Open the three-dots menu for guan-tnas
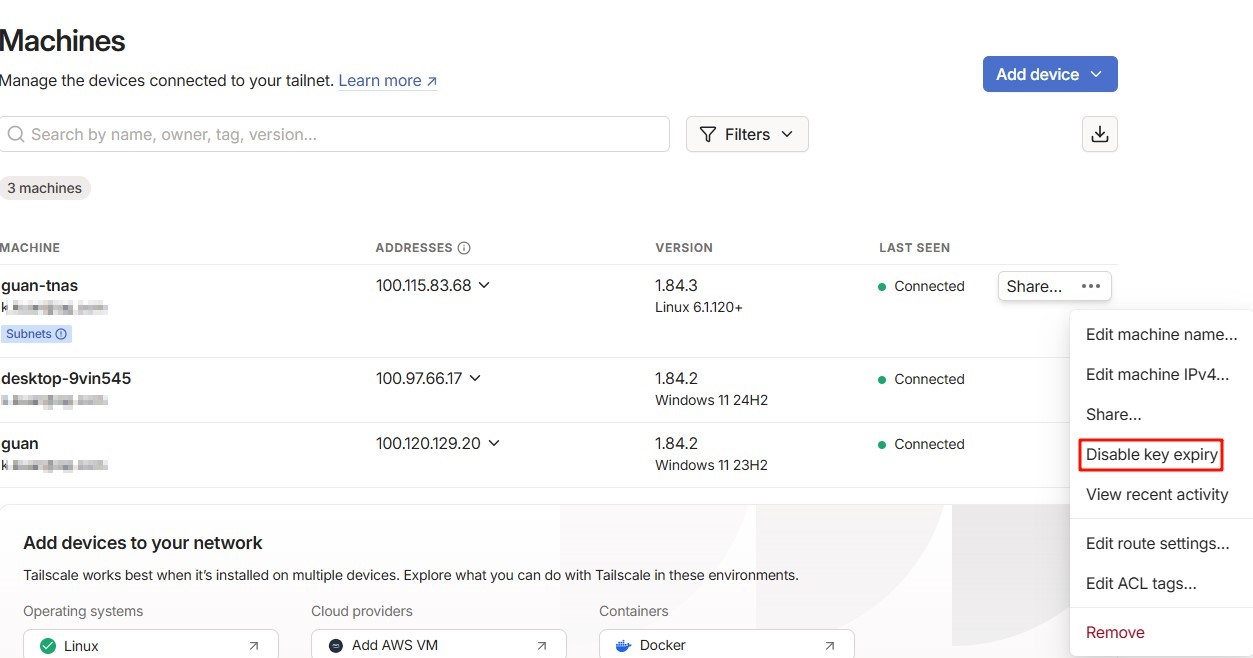Viewport: 1253px width, 658px height. (x=1090, y=286)
